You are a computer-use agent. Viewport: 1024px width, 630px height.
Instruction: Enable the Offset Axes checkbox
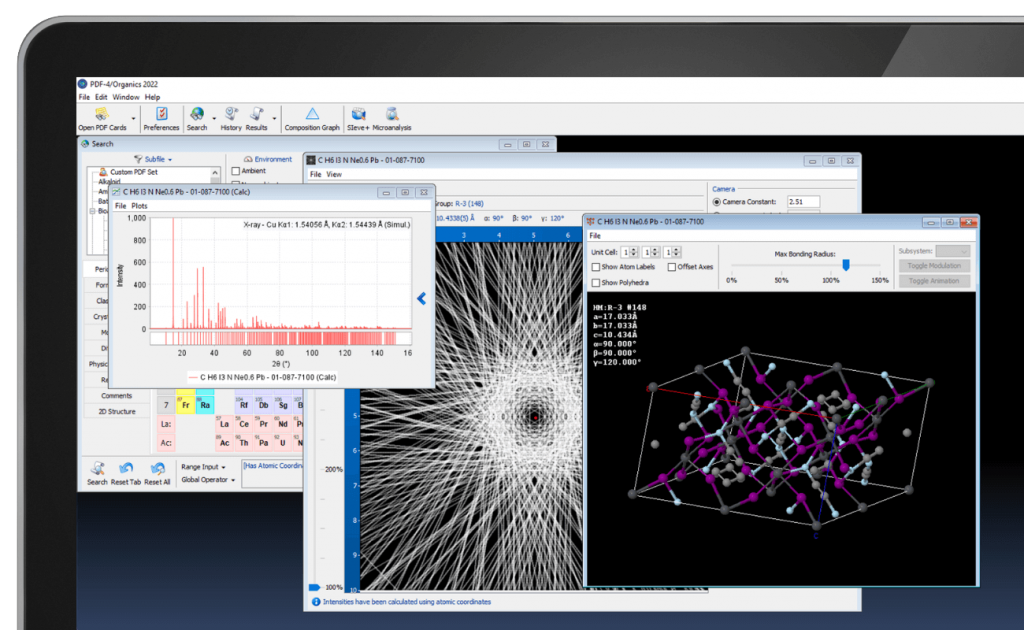(x=671, y=267)
